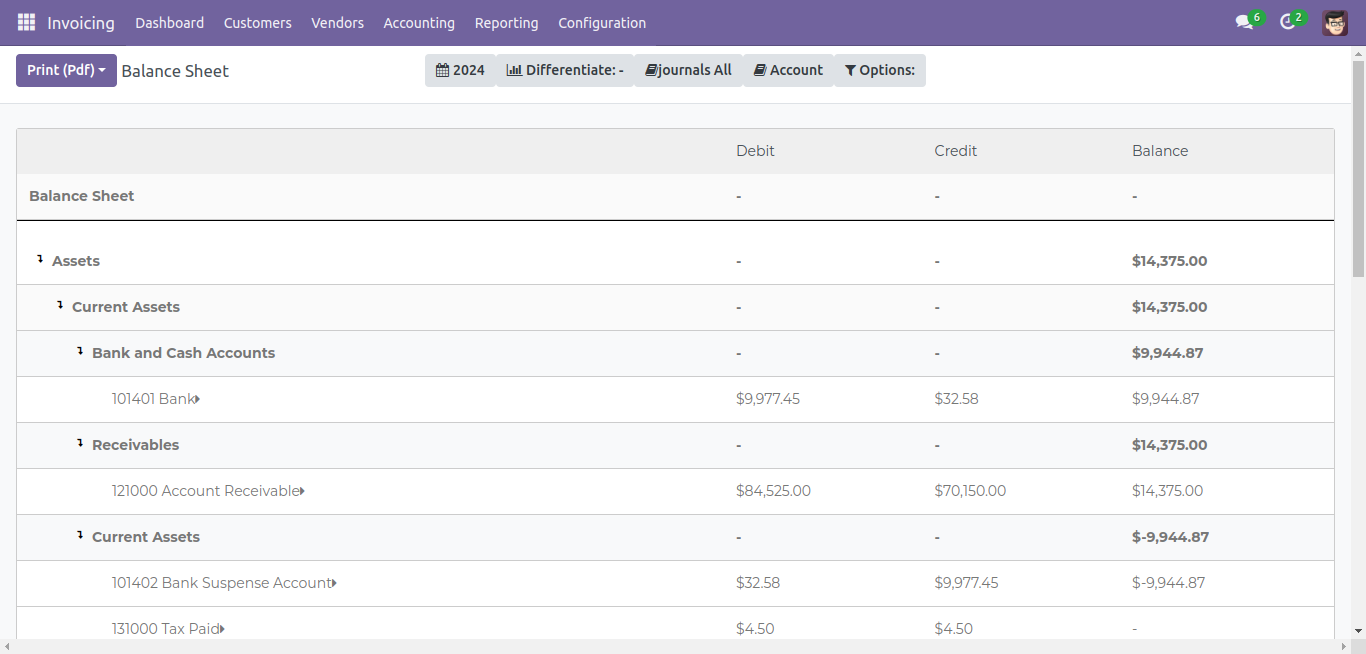Open the 2024 calendar date filter
This screenshot has width=1366, height=654.
coord(460,70)
